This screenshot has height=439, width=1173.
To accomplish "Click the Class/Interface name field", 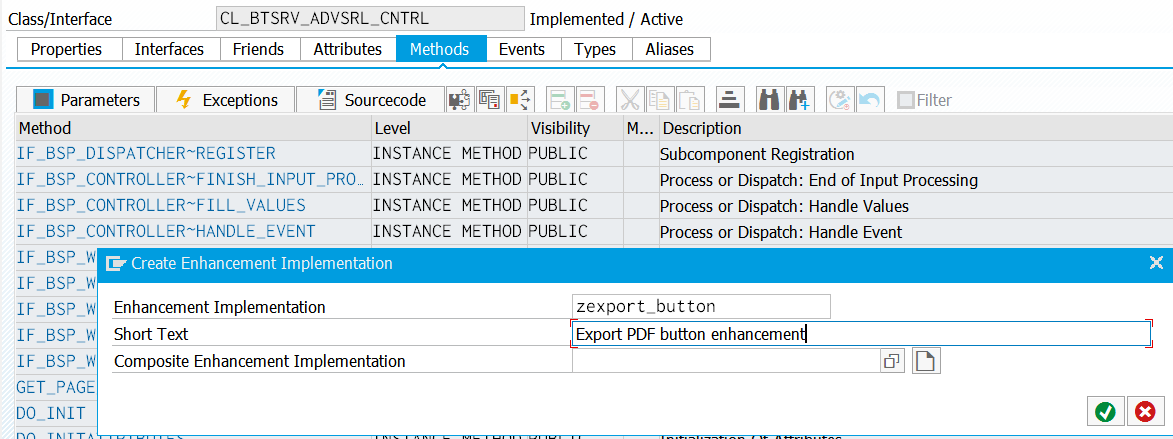I will point(370,18).
